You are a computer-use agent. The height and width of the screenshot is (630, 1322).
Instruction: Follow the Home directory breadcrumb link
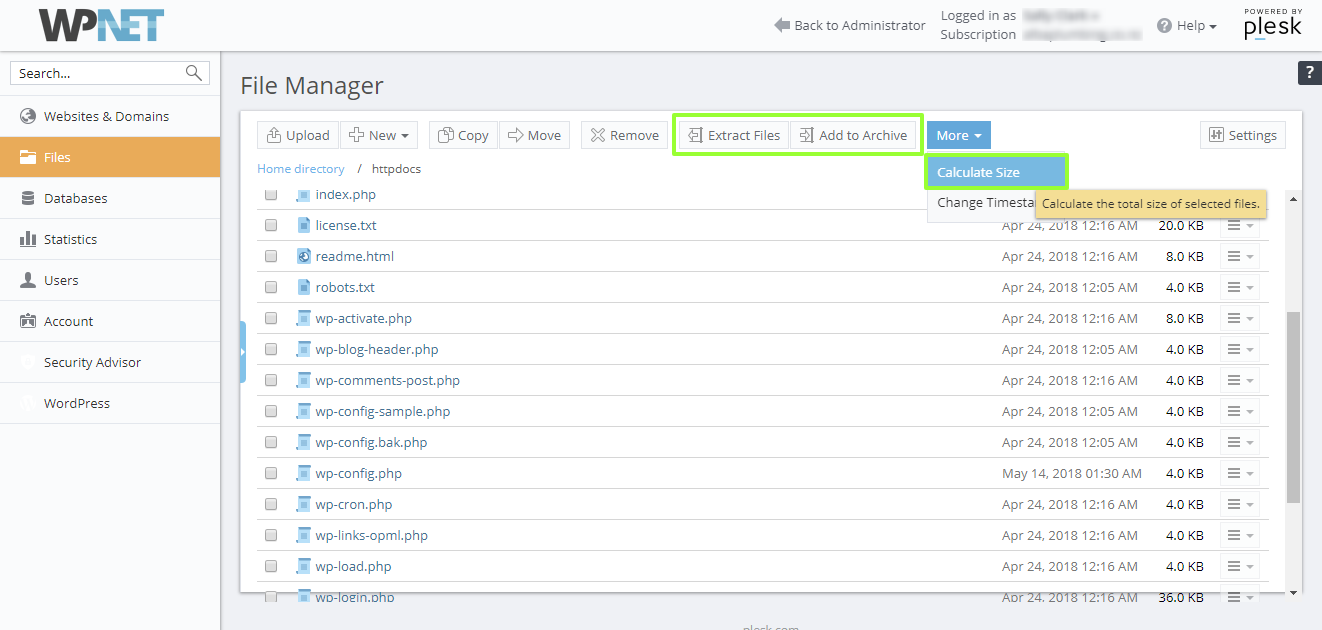point(301,169)
